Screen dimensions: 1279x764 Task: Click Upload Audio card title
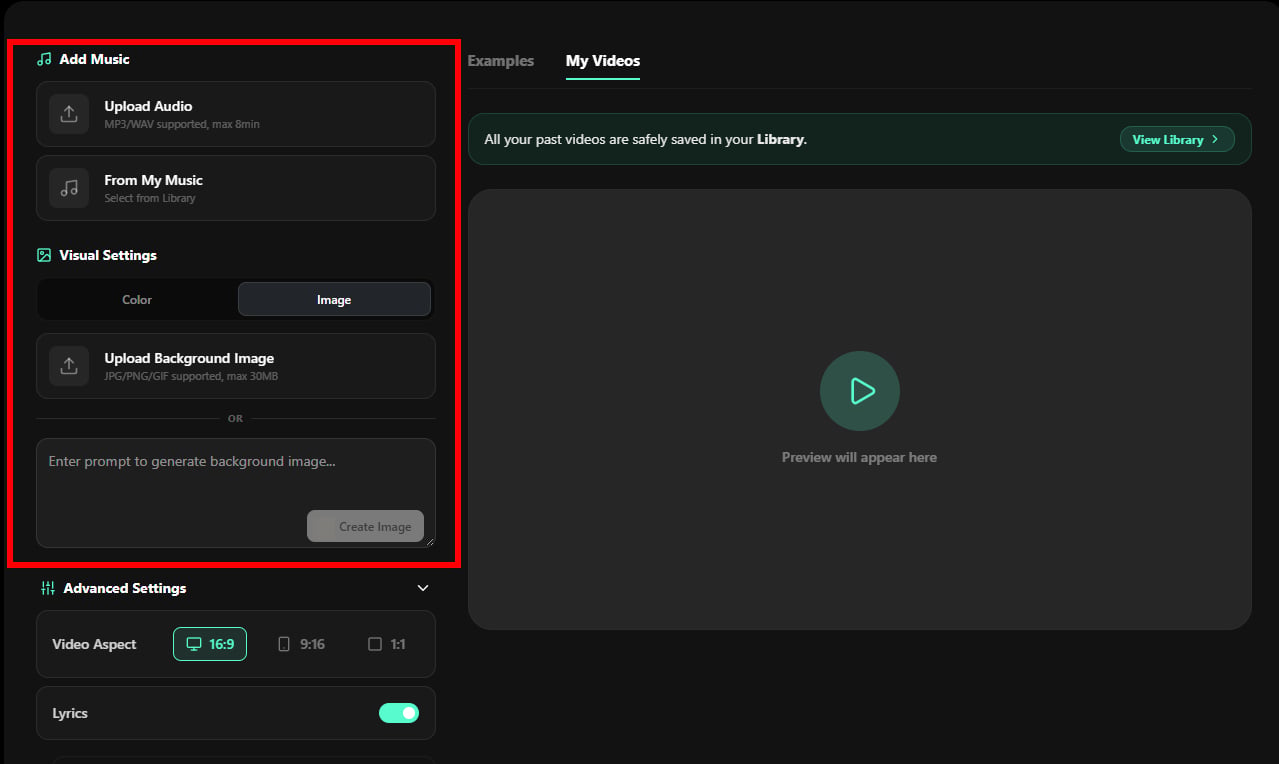coord(148,106)
